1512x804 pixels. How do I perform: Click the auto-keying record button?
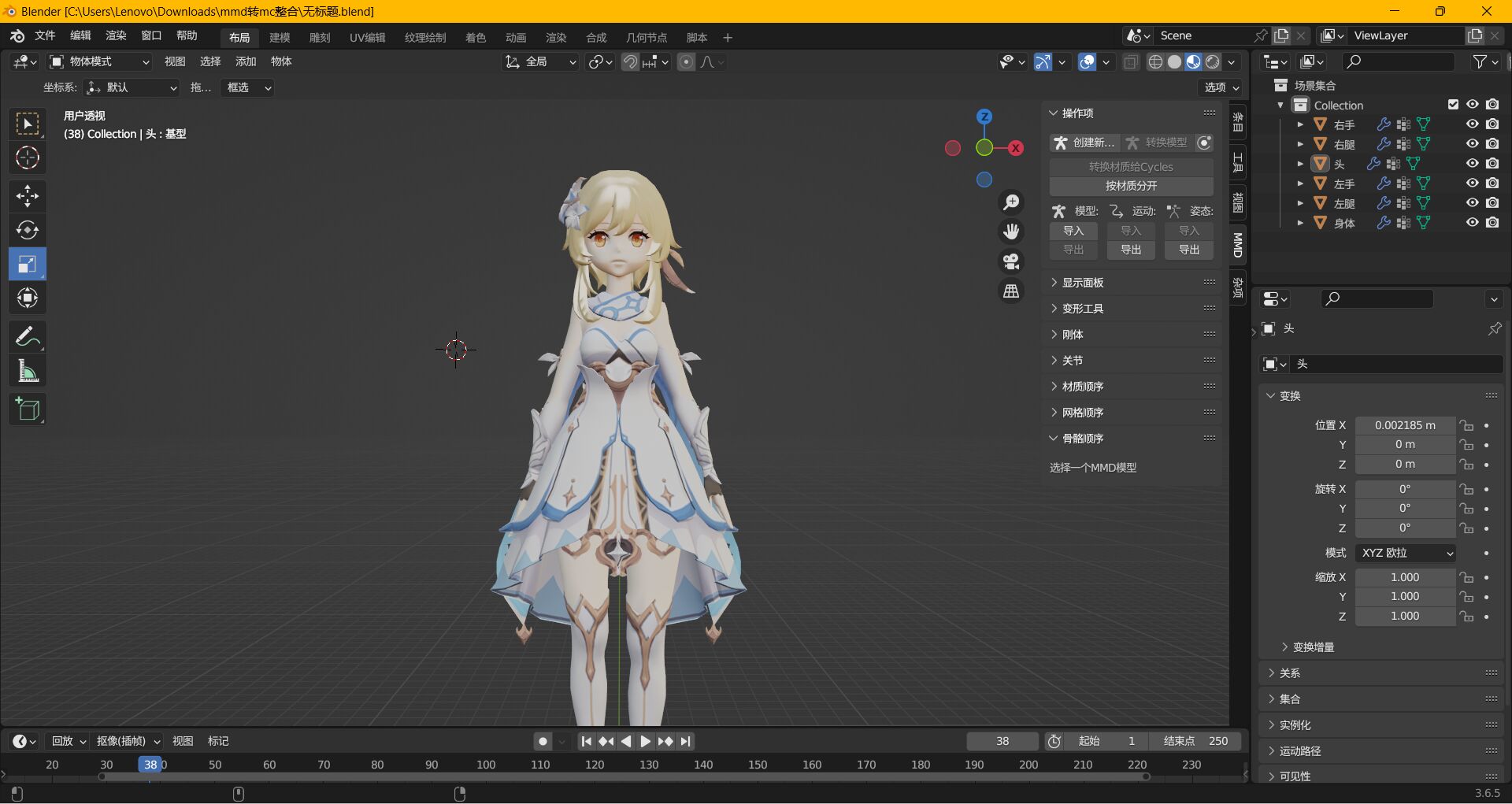pos(543,741)
